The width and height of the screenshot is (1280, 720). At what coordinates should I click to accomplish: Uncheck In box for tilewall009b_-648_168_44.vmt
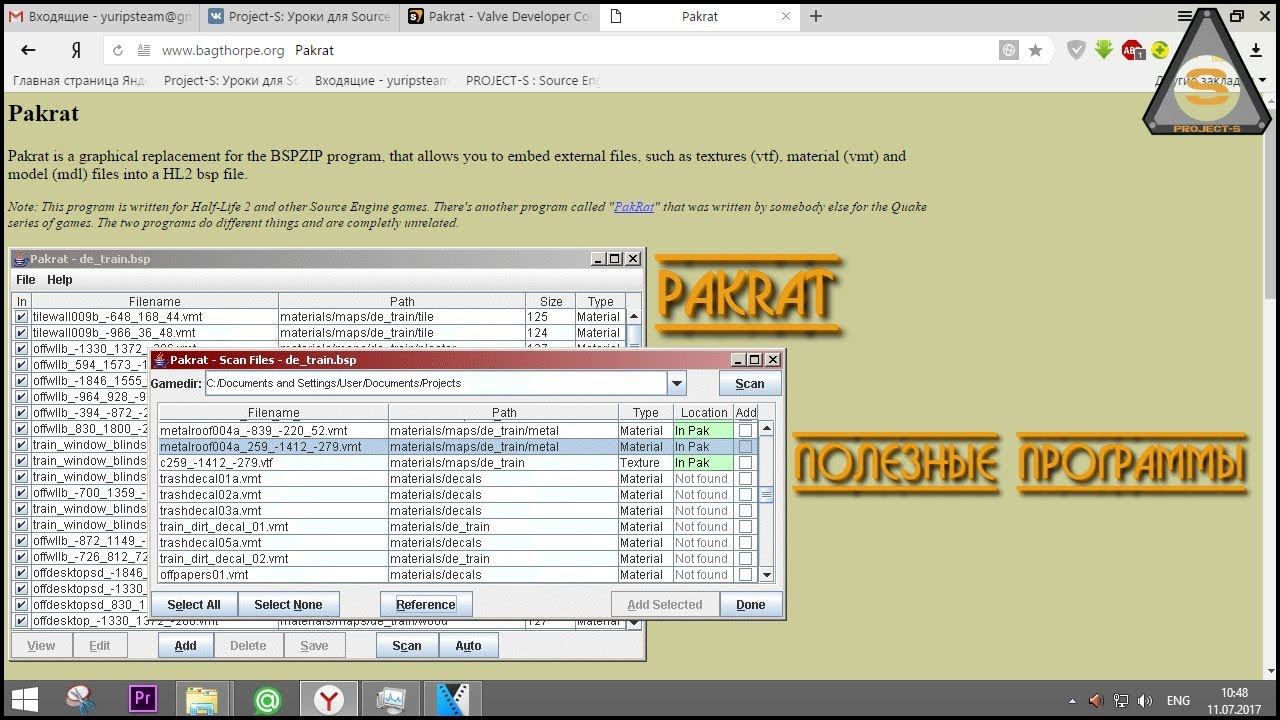point(21,317)
